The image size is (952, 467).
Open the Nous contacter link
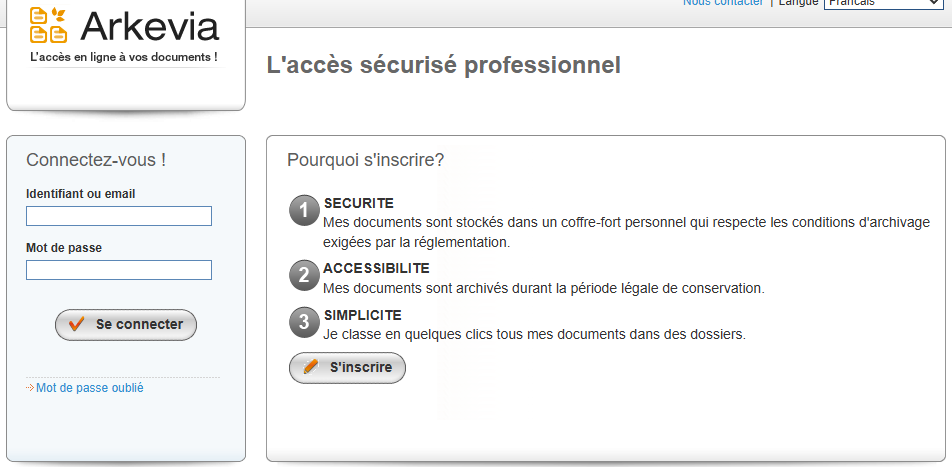pos(722,3)
